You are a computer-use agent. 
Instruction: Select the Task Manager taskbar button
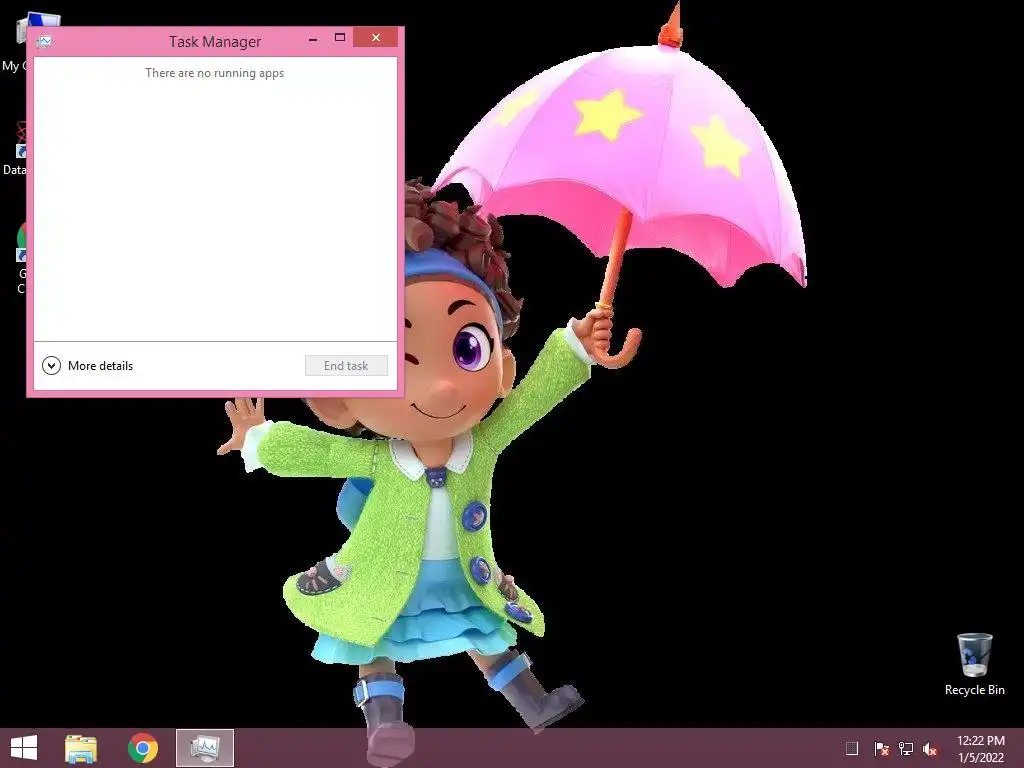pos(205,748)
